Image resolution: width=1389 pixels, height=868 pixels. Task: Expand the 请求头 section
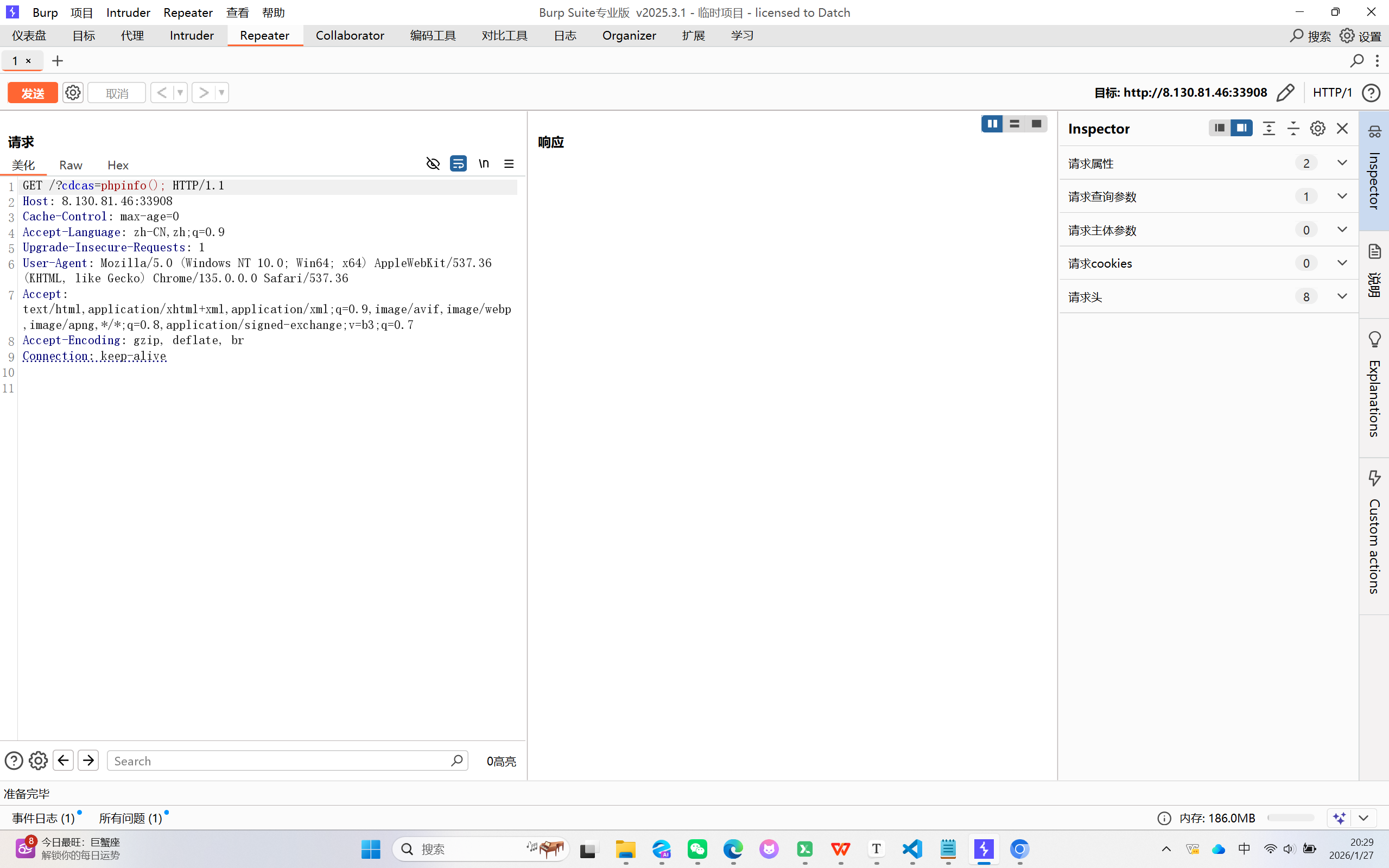pos(1342,297)
